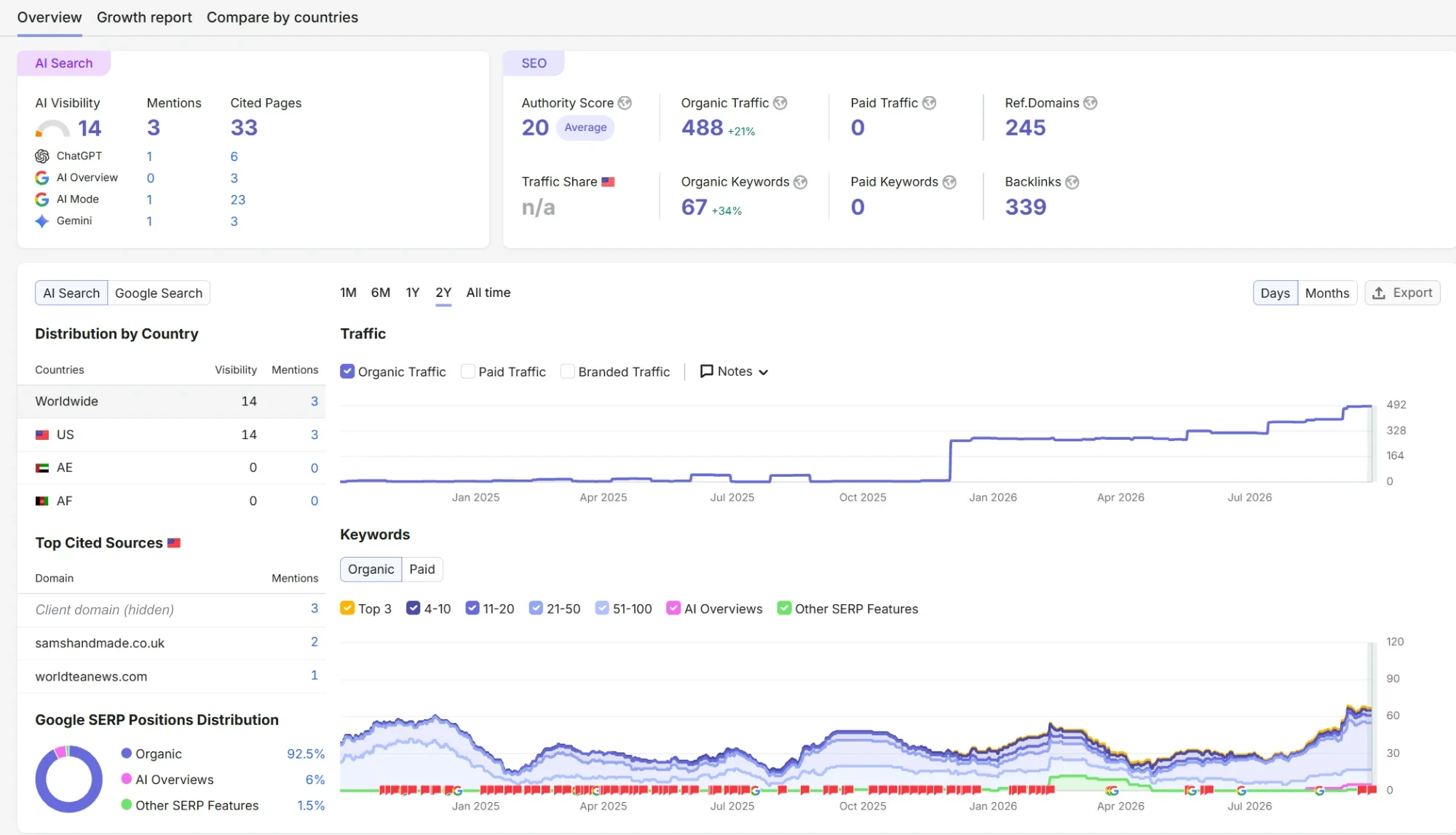Click the AF flag in country list

click(x=42, y=501)
